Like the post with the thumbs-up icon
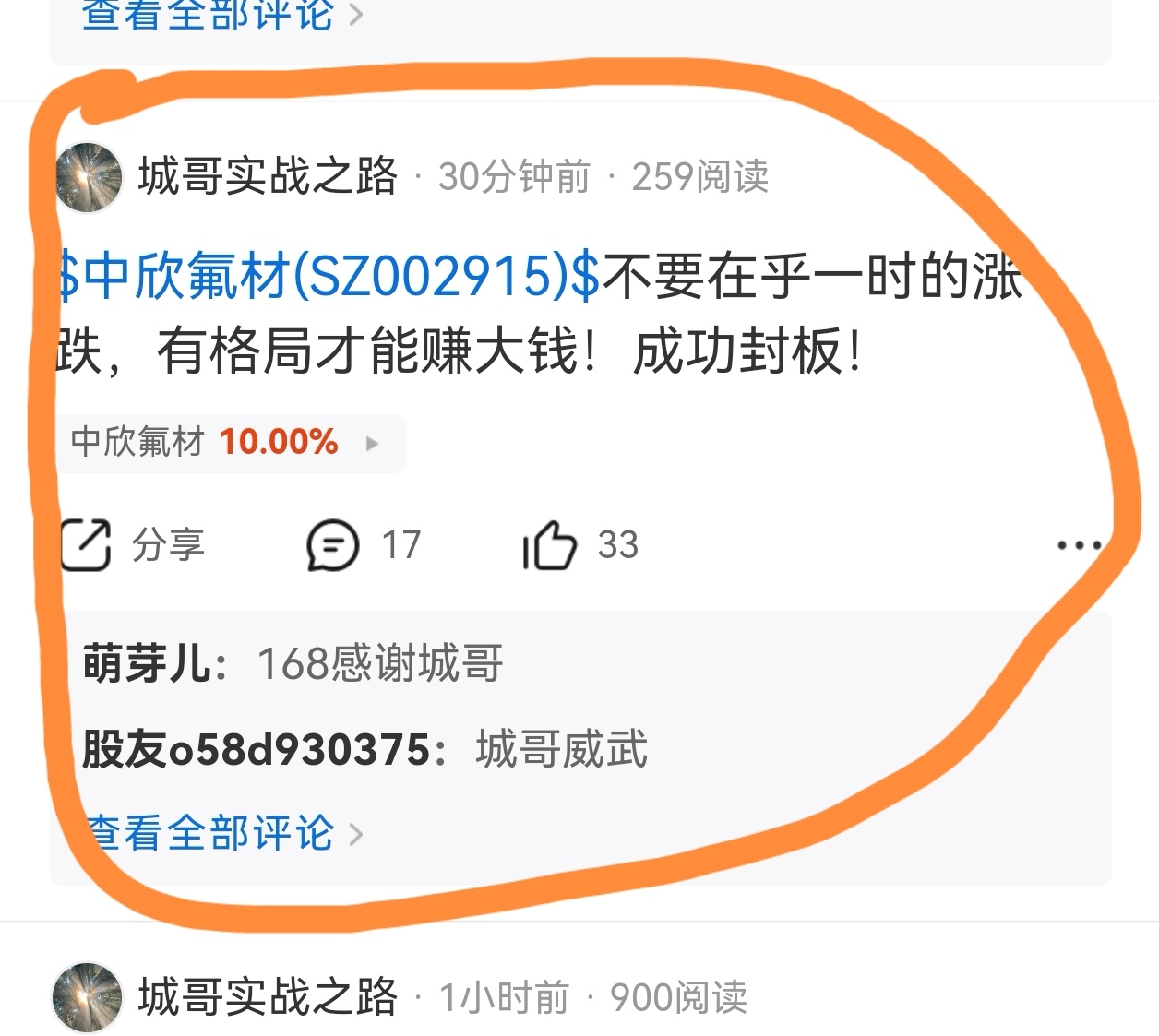 (x=550, y=544)
